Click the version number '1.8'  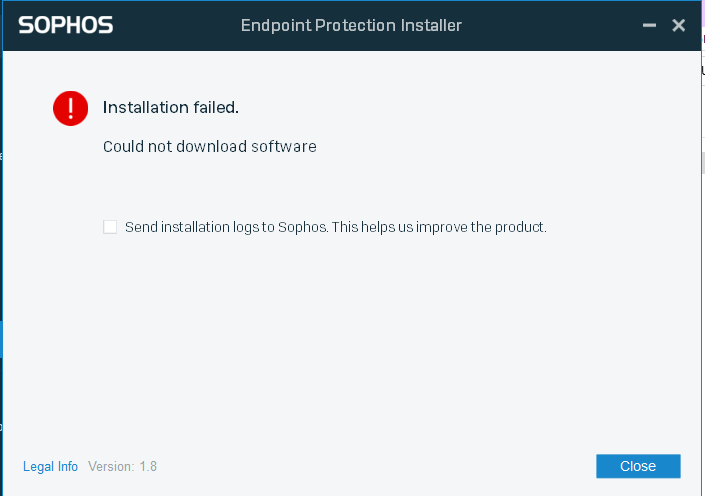(x=148, y=466)
